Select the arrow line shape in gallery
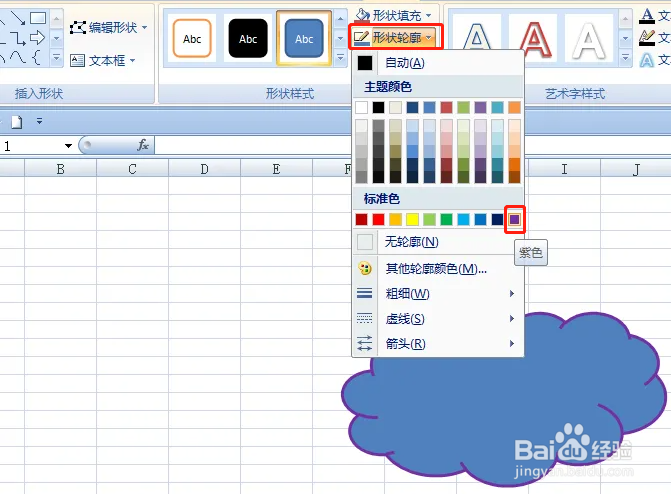 point(18,18)
